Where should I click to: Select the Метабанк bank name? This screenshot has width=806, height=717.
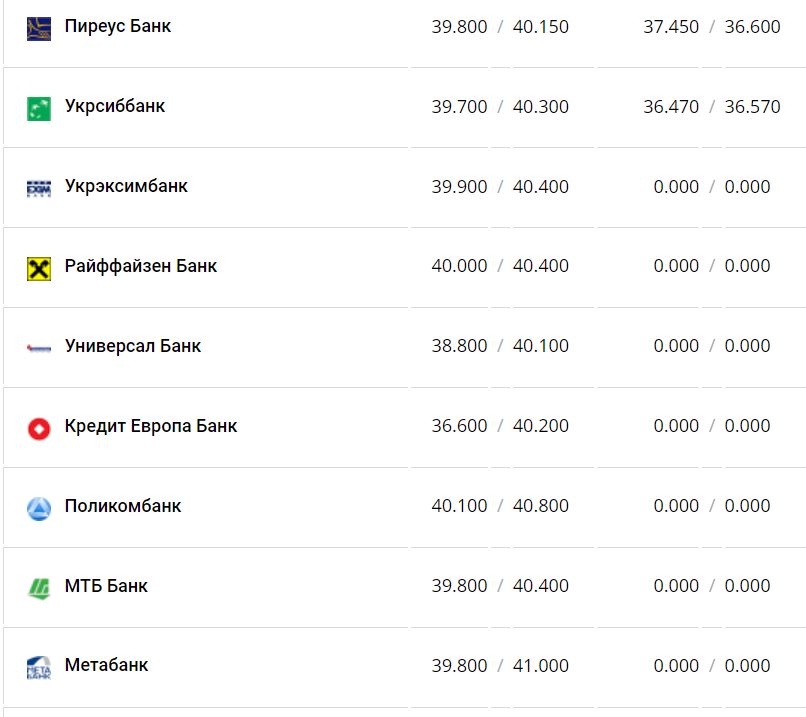click(x=106, y=665)
